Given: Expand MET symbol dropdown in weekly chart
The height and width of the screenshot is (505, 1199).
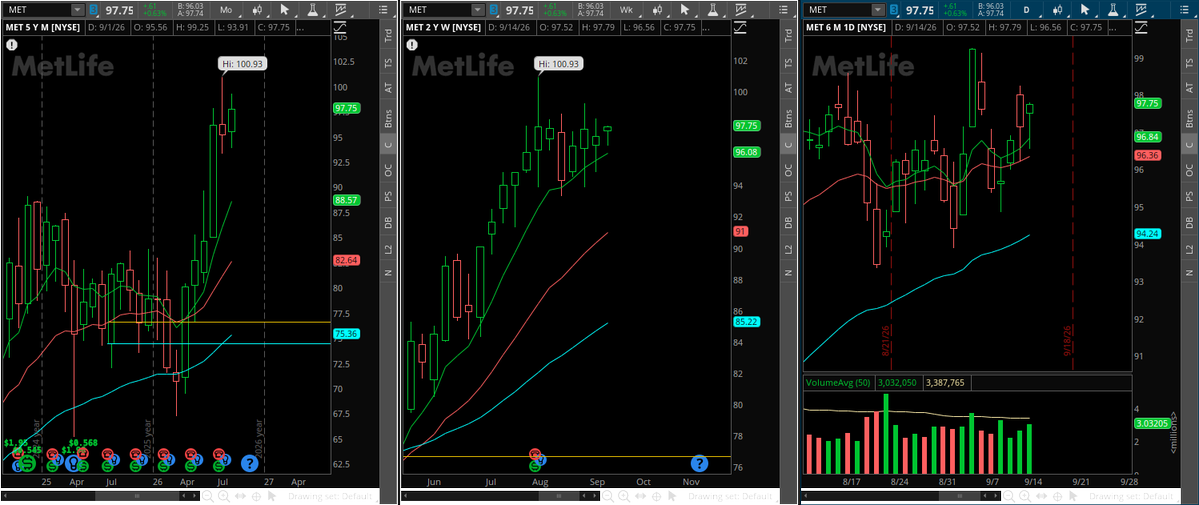Looking at the screenshot, I should point(478,10).
